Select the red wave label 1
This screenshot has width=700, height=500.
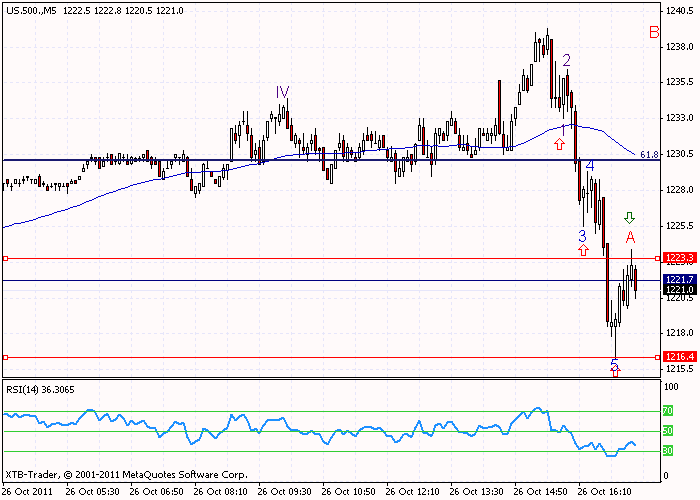point(563,130)
